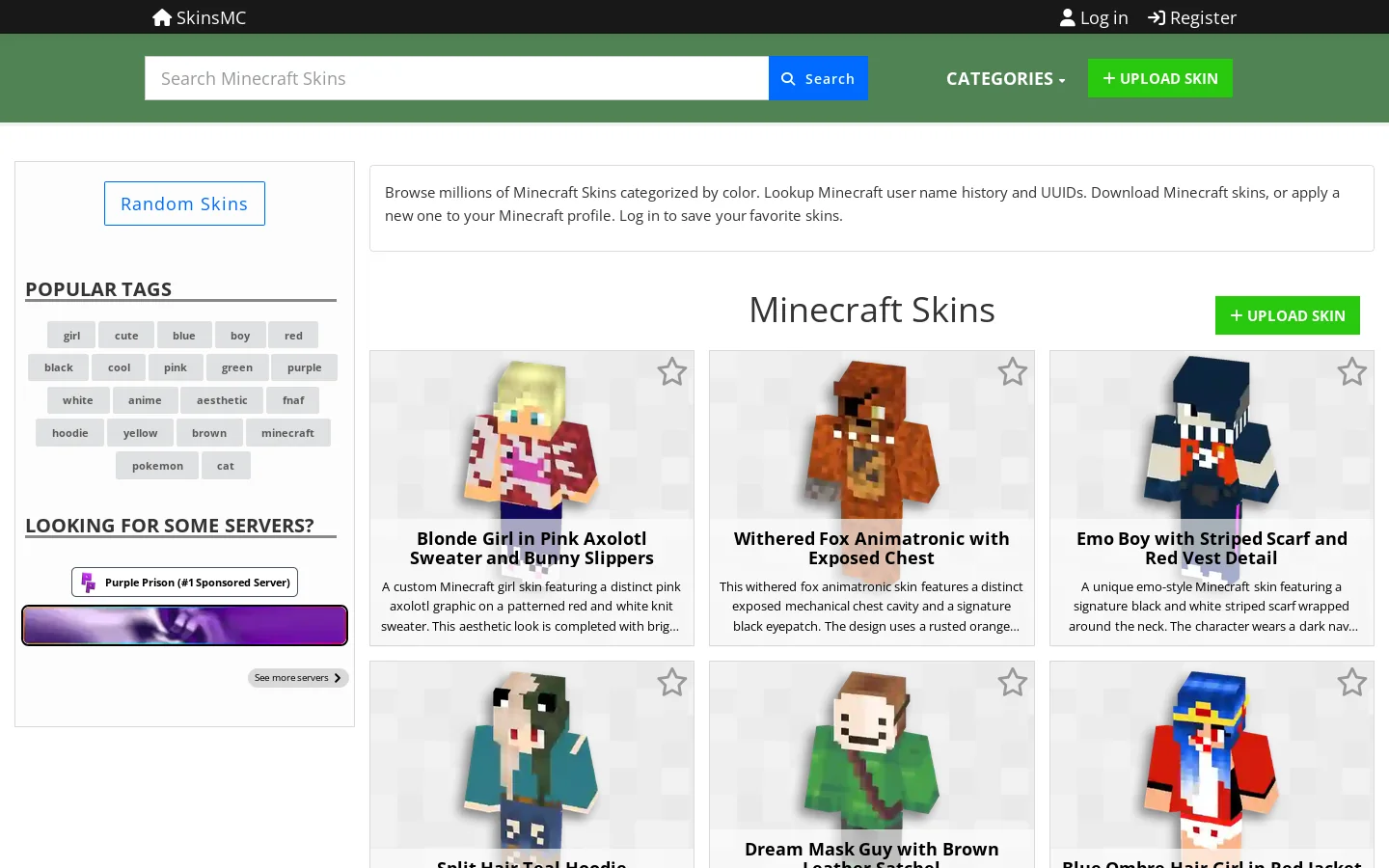Open the Register link
The image size is (1389, 868).
(x=1192, y=17)
